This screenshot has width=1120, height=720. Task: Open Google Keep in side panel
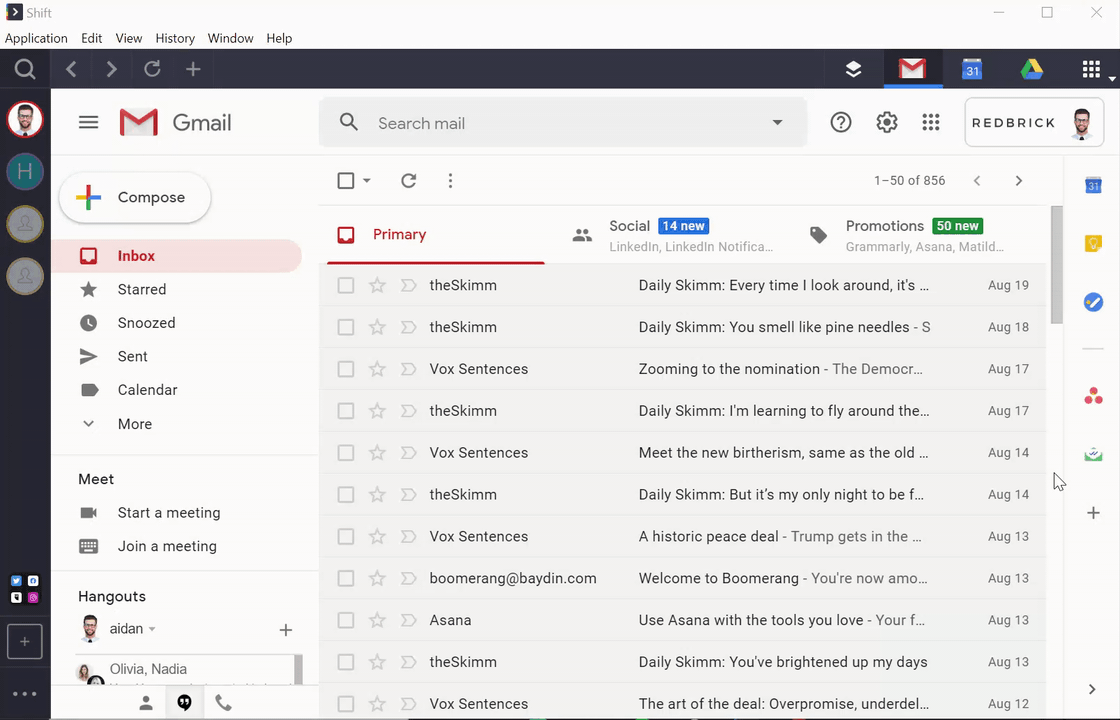(x=1093, y=244)
